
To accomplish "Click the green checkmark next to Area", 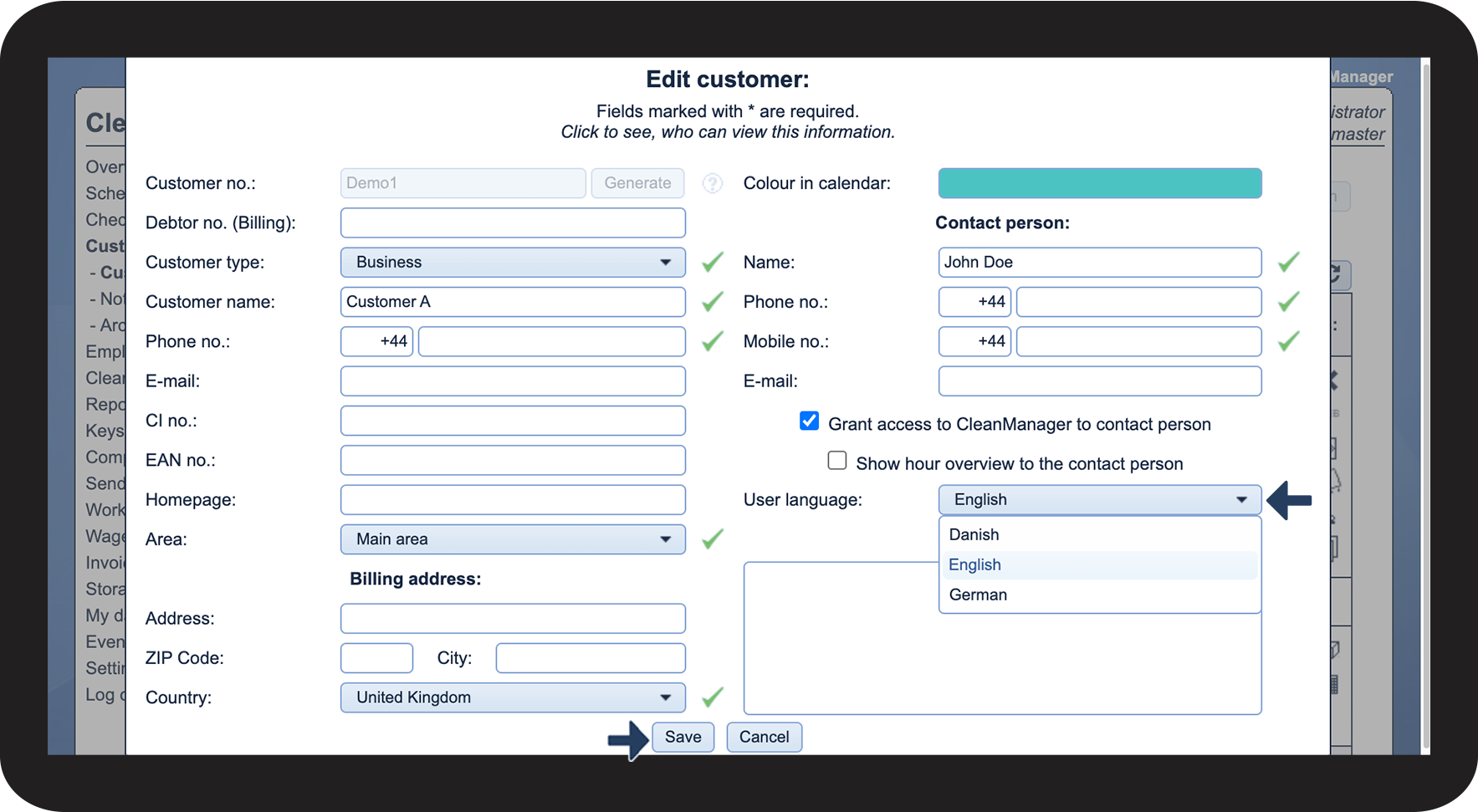I will 712,539.
